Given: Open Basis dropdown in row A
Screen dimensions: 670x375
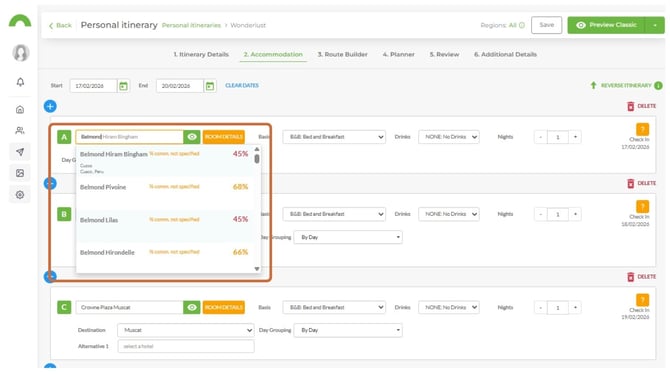Looking at the screenshot, I should [334, 137].
